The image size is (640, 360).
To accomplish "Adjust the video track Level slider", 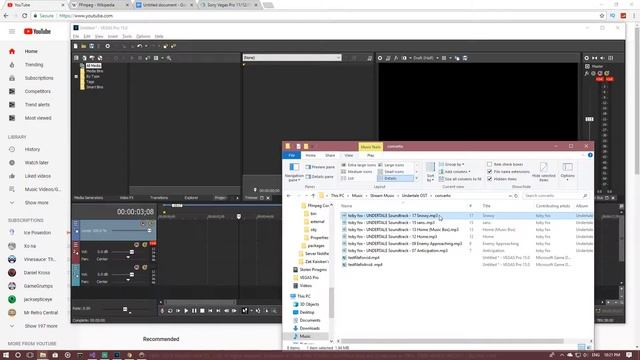I will (149, 231).
